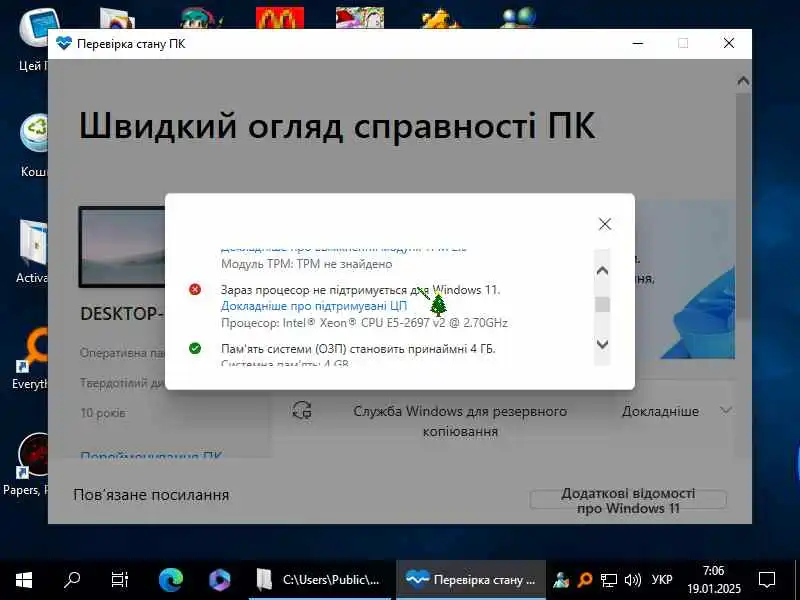800x600 pixels.
Task: Open the clock showing 7:06 19.01.2025
Action: (713, 580)
